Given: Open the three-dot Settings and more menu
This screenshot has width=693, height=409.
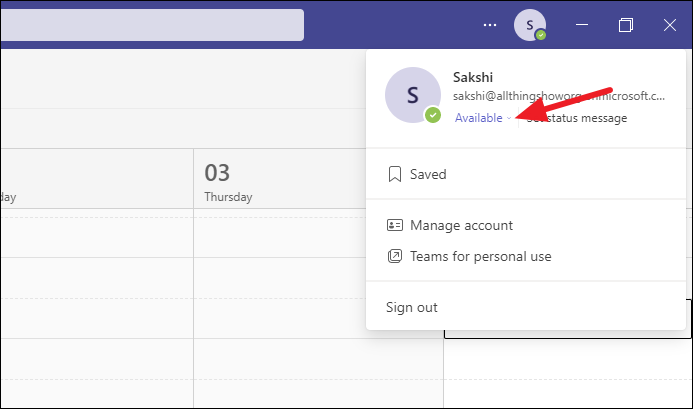Looking at the screenshot, I should click(x=490, y=25).
